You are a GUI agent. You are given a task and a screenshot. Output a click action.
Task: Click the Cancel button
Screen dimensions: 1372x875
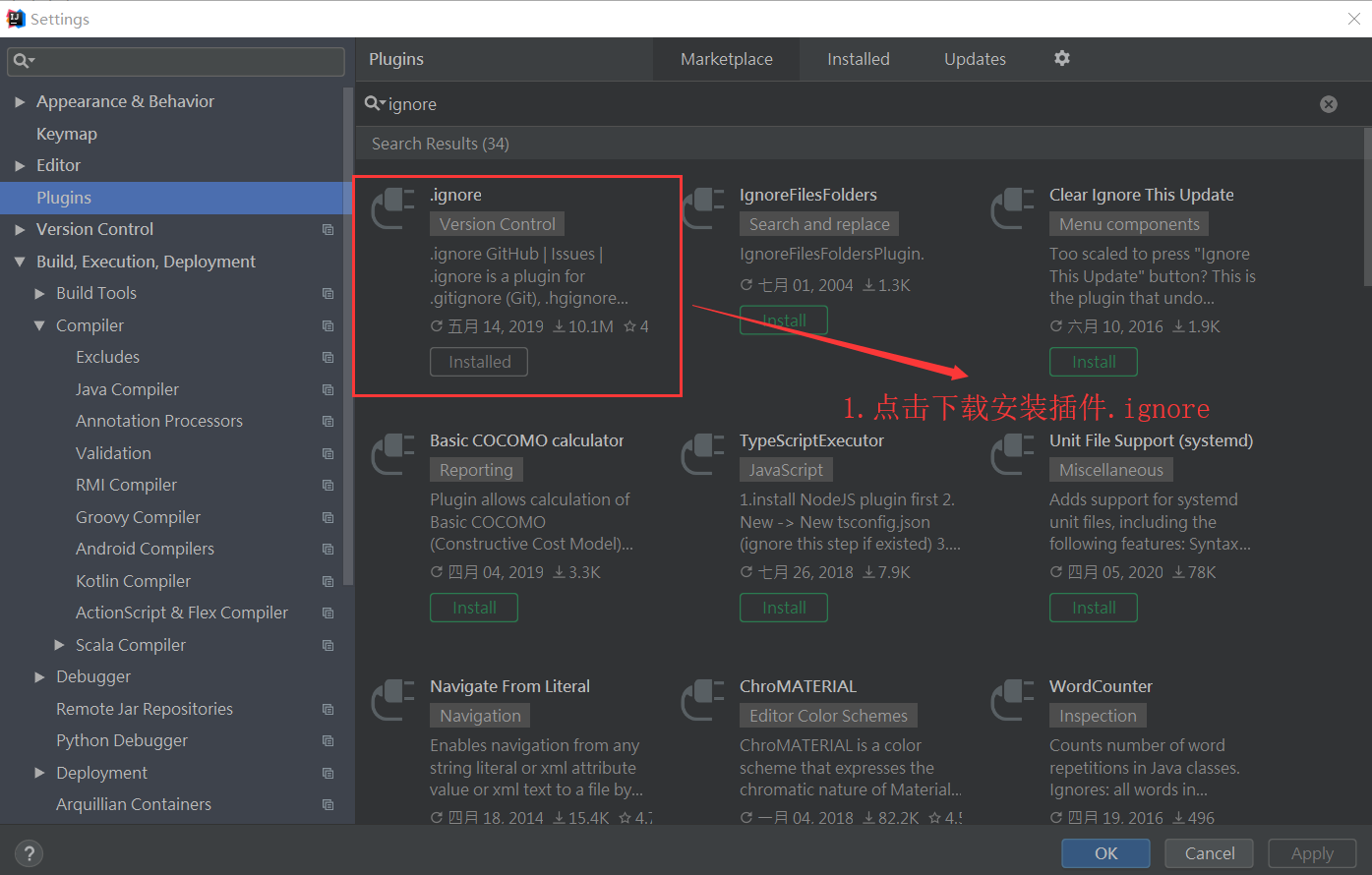click(x=1210, y=853)
